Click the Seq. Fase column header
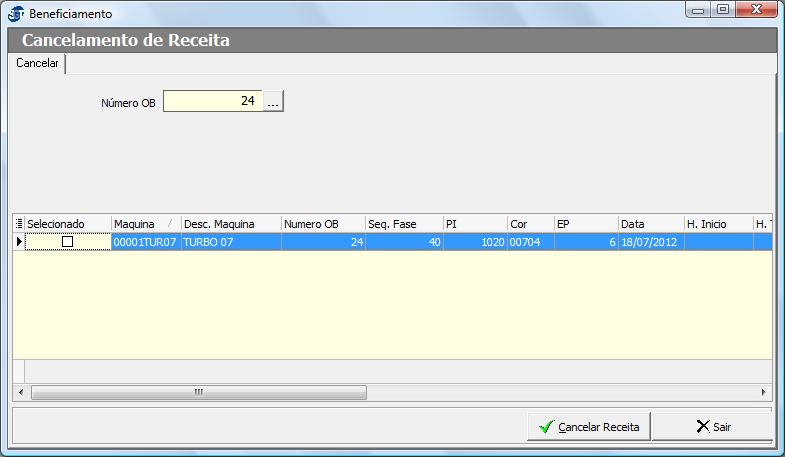Image resolution: width=785 pixels, height=457 pixels. click(403, 224)
